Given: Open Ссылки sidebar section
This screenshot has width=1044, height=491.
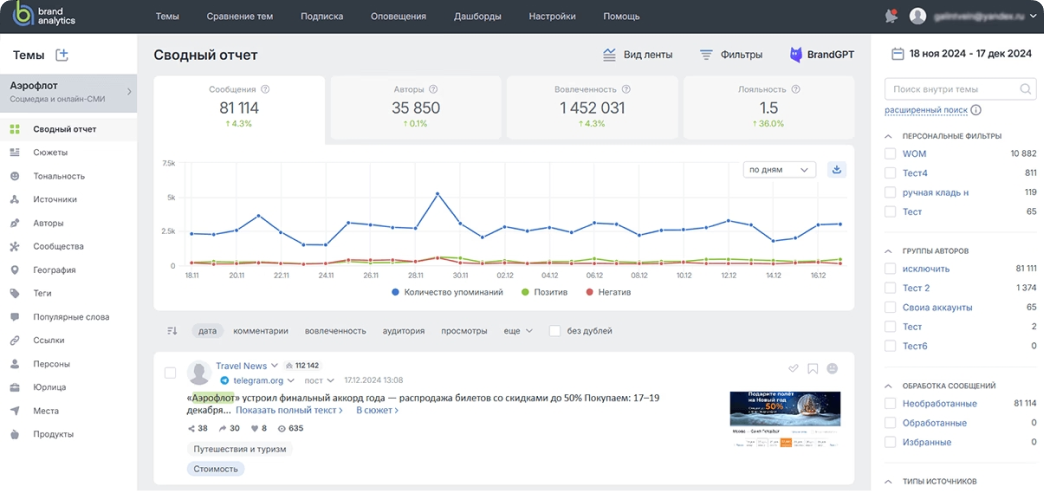Looking at the screenshot, I should [x=49, y=340].
